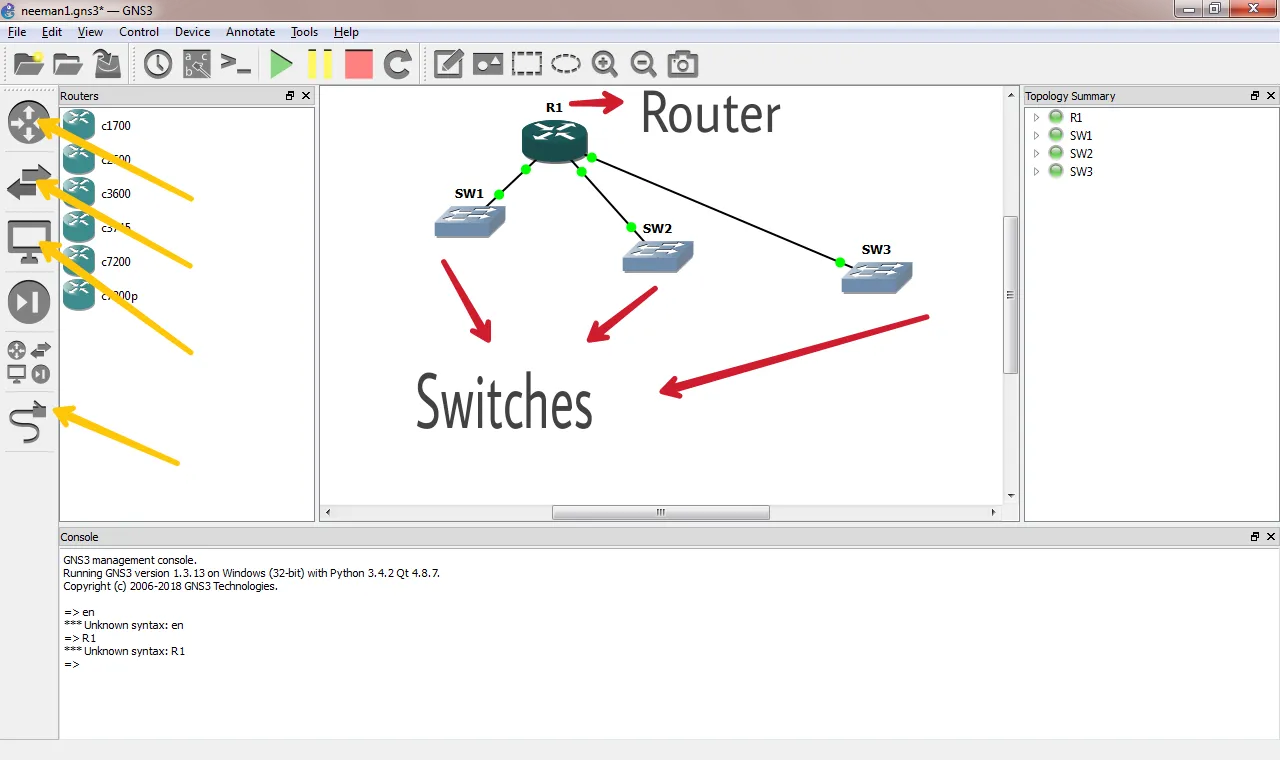Open the Edit menu
Screen dimensions: 1280x760
52,32
